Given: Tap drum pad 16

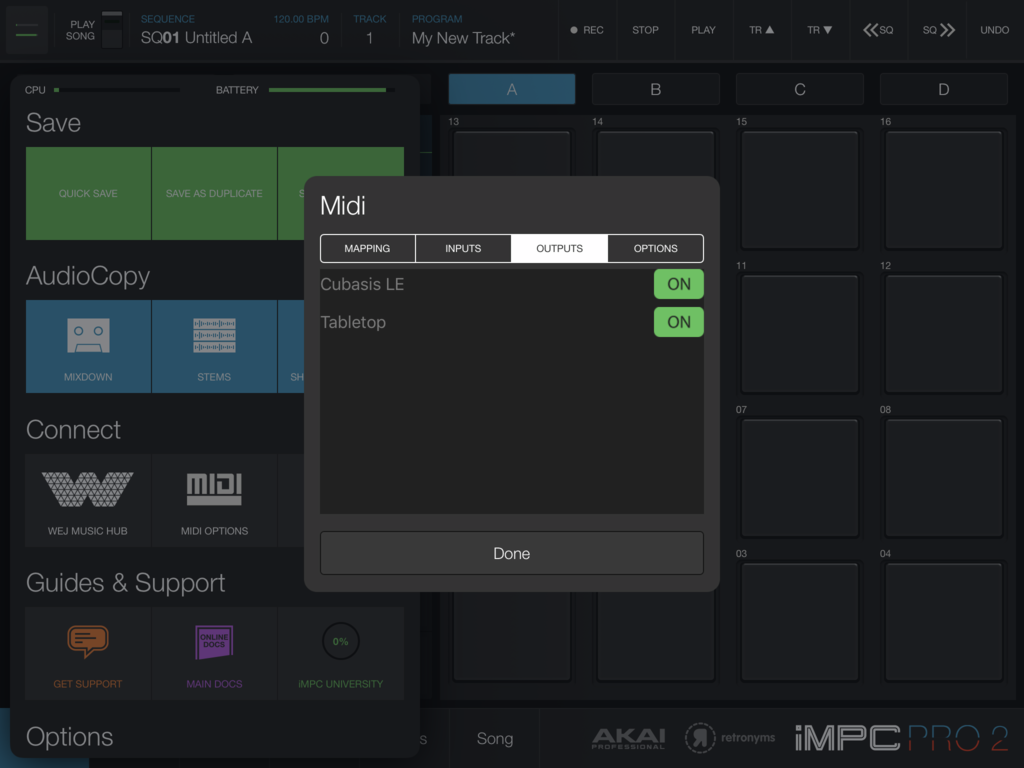Looking at the screenshot, I should (x=944, y=190).
